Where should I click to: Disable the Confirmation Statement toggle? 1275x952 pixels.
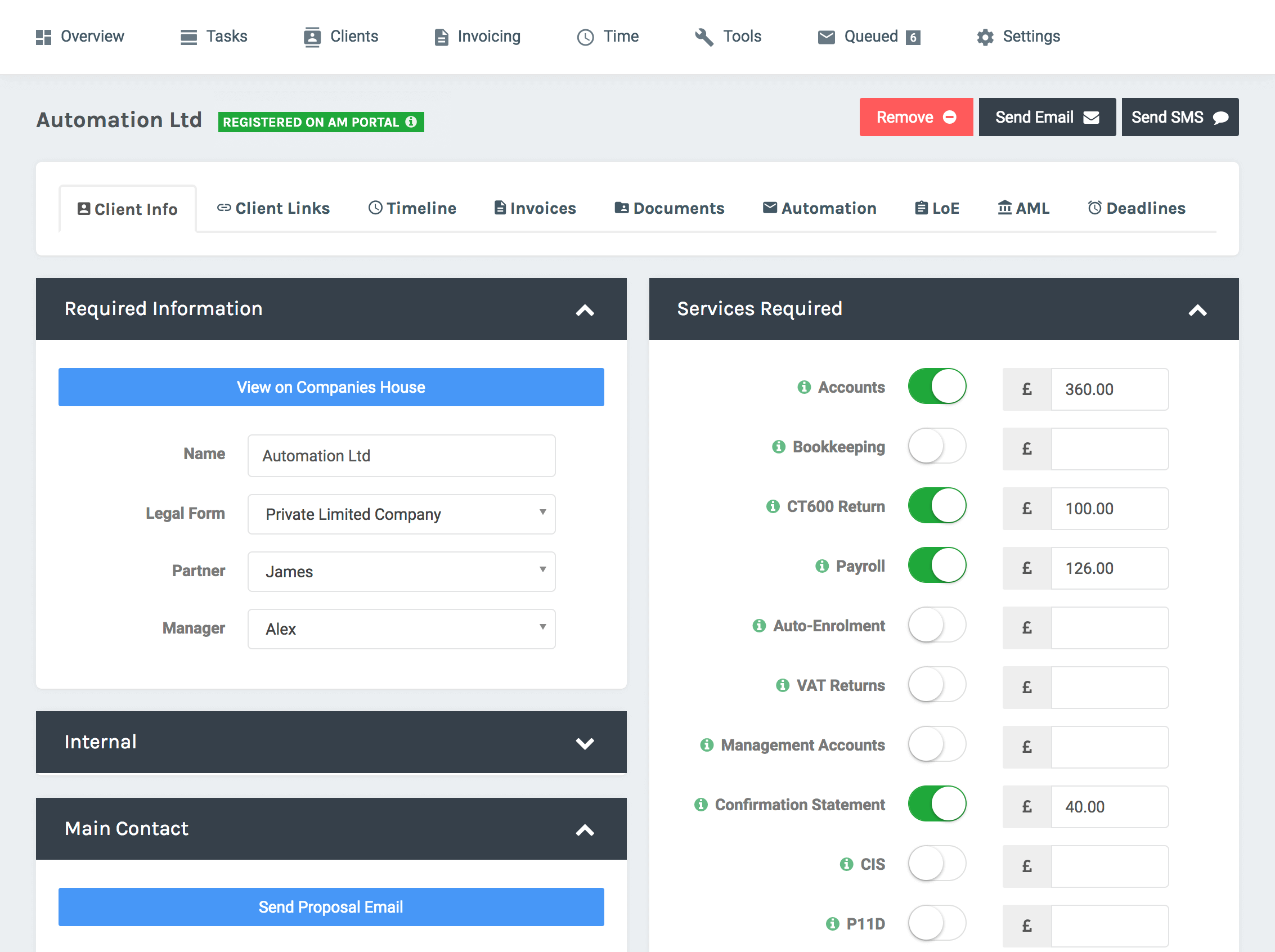pyautogui.click(x=936, y=805)
